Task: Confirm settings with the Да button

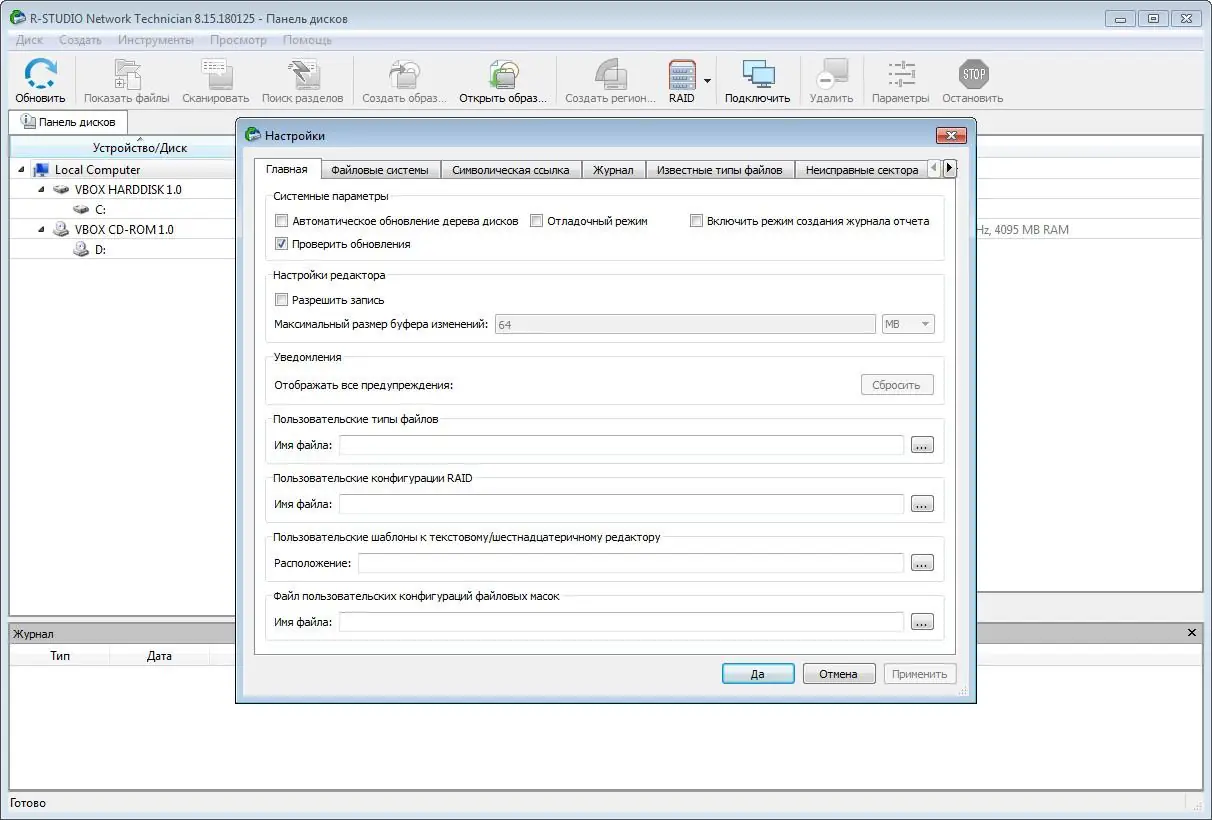Action: 758,674
